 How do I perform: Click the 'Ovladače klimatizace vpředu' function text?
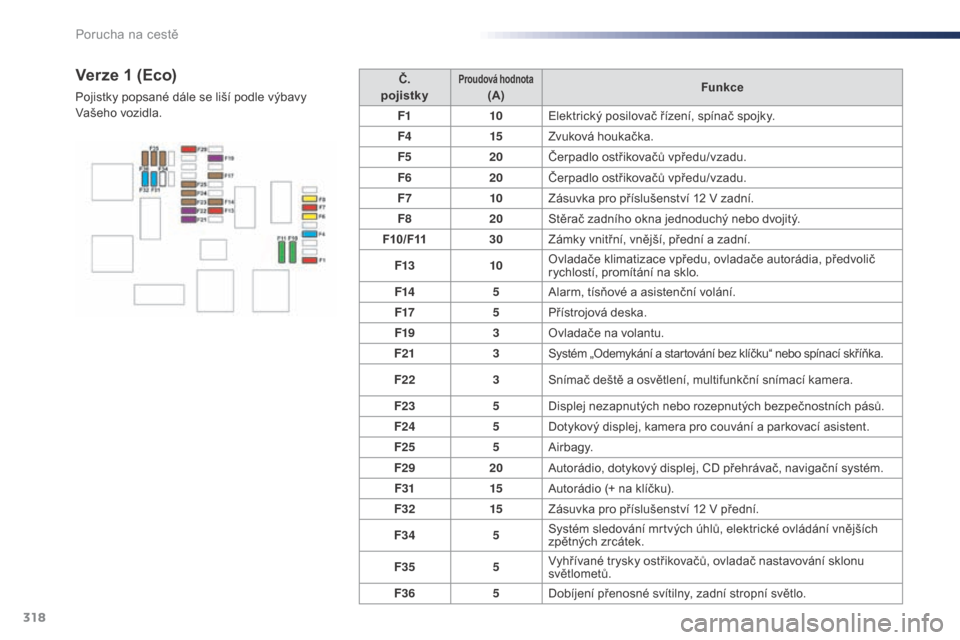tap(711, 265)
